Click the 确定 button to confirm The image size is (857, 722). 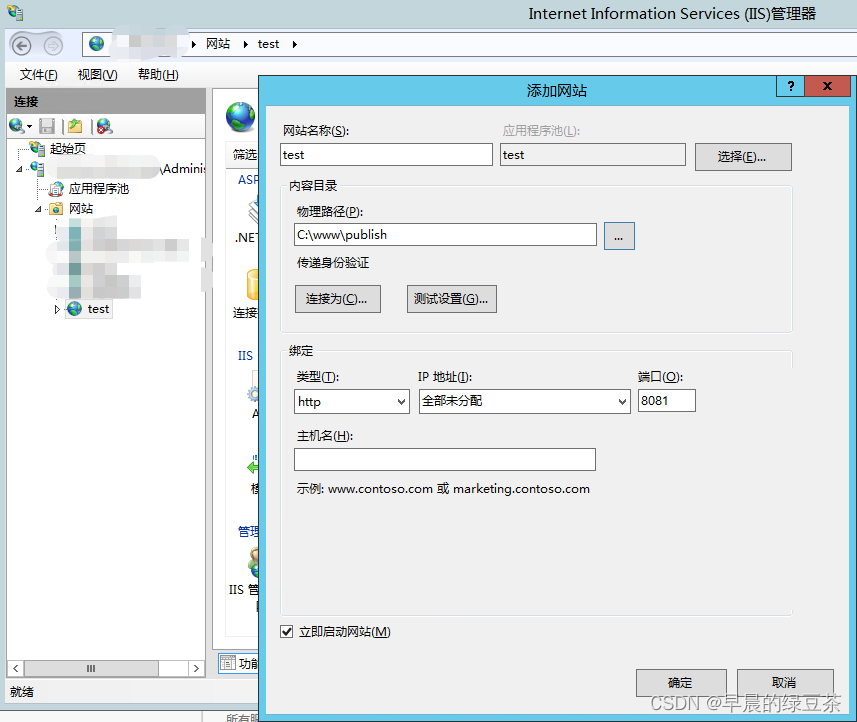pyautogui.click(x=681, y=682)
